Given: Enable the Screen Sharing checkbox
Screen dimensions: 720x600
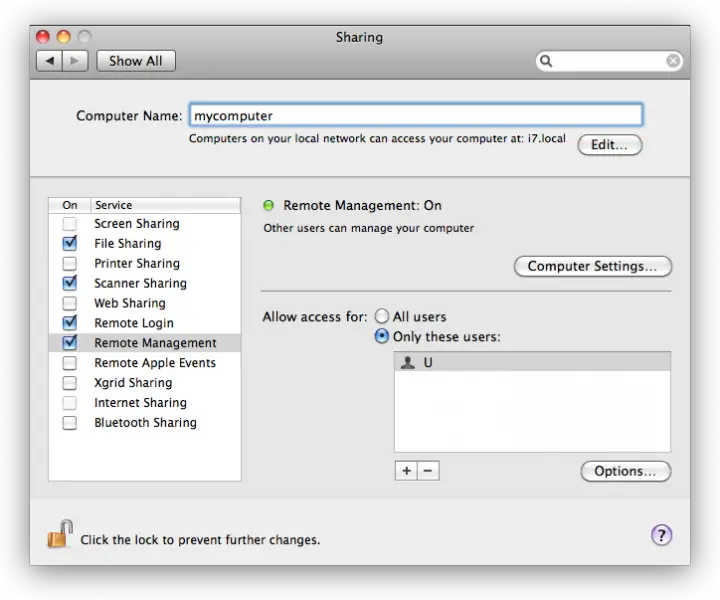Looking at the screenshot, I should point(70,224).
